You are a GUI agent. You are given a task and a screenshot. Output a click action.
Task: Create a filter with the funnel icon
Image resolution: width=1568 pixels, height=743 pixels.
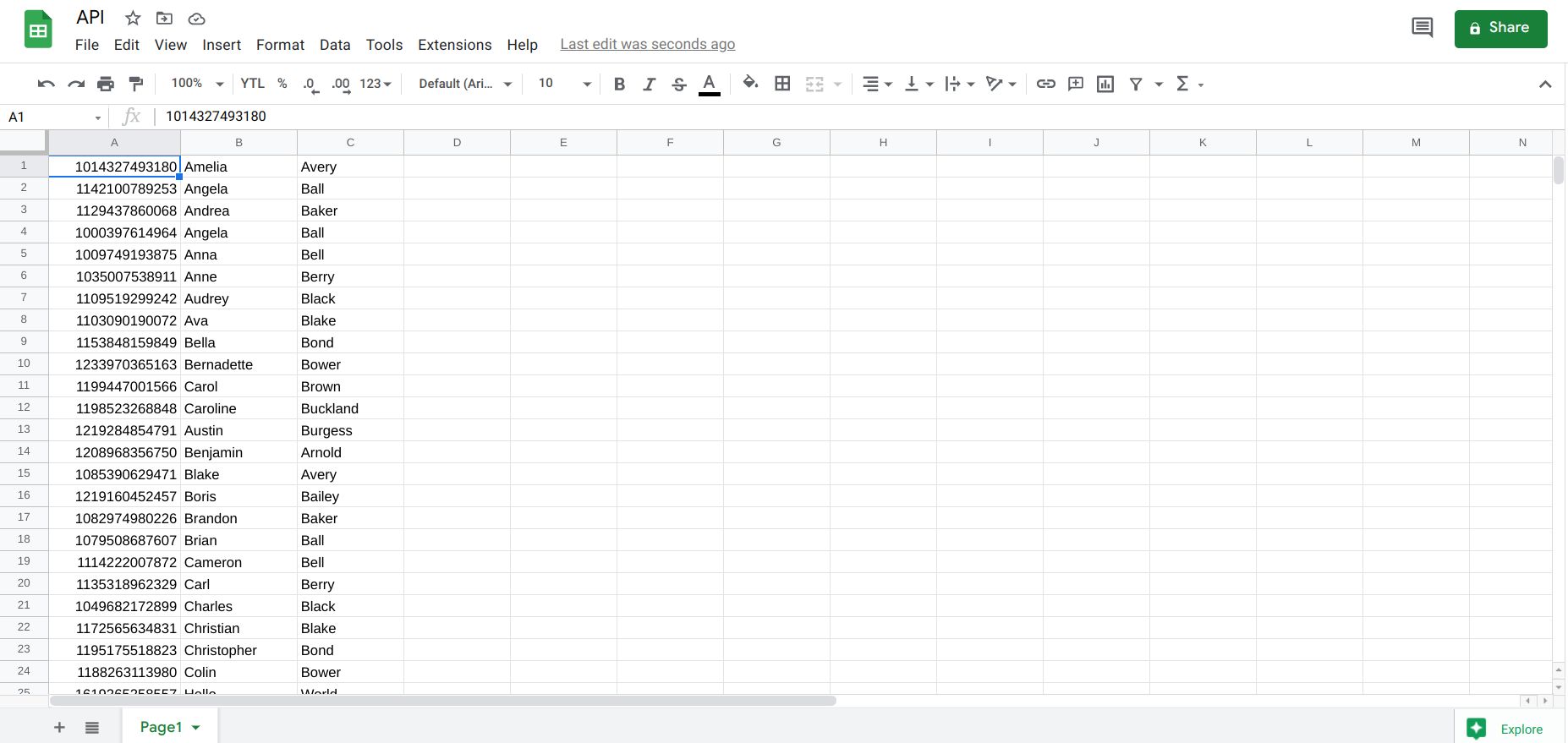point(1136,84)
